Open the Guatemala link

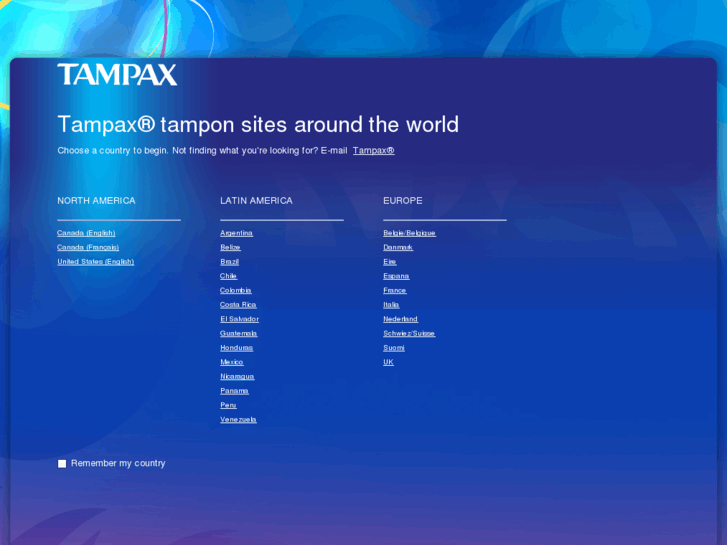click(239, 333)
